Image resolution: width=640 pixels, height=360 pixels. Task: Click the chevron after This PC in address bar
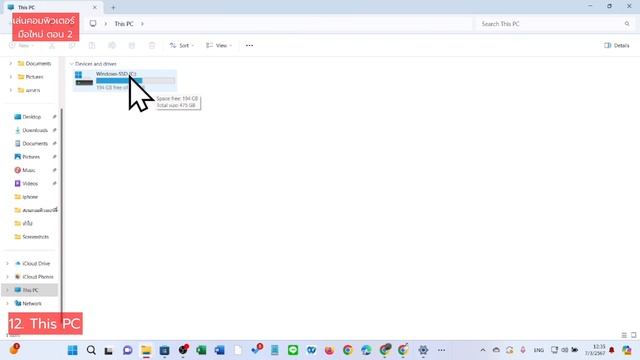click(142, 24)
